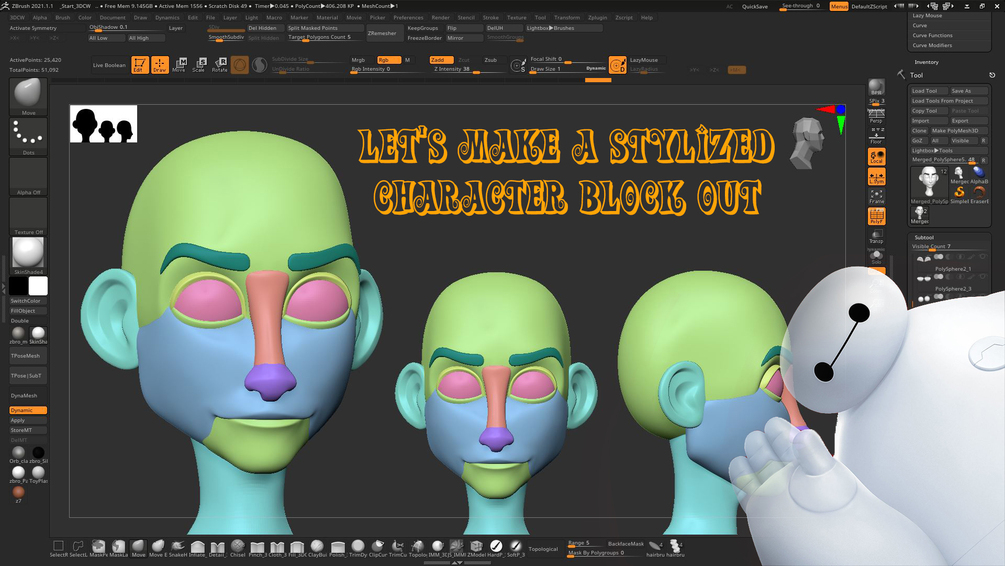Choose the ClipCurve brush

(x=378, y=548)
